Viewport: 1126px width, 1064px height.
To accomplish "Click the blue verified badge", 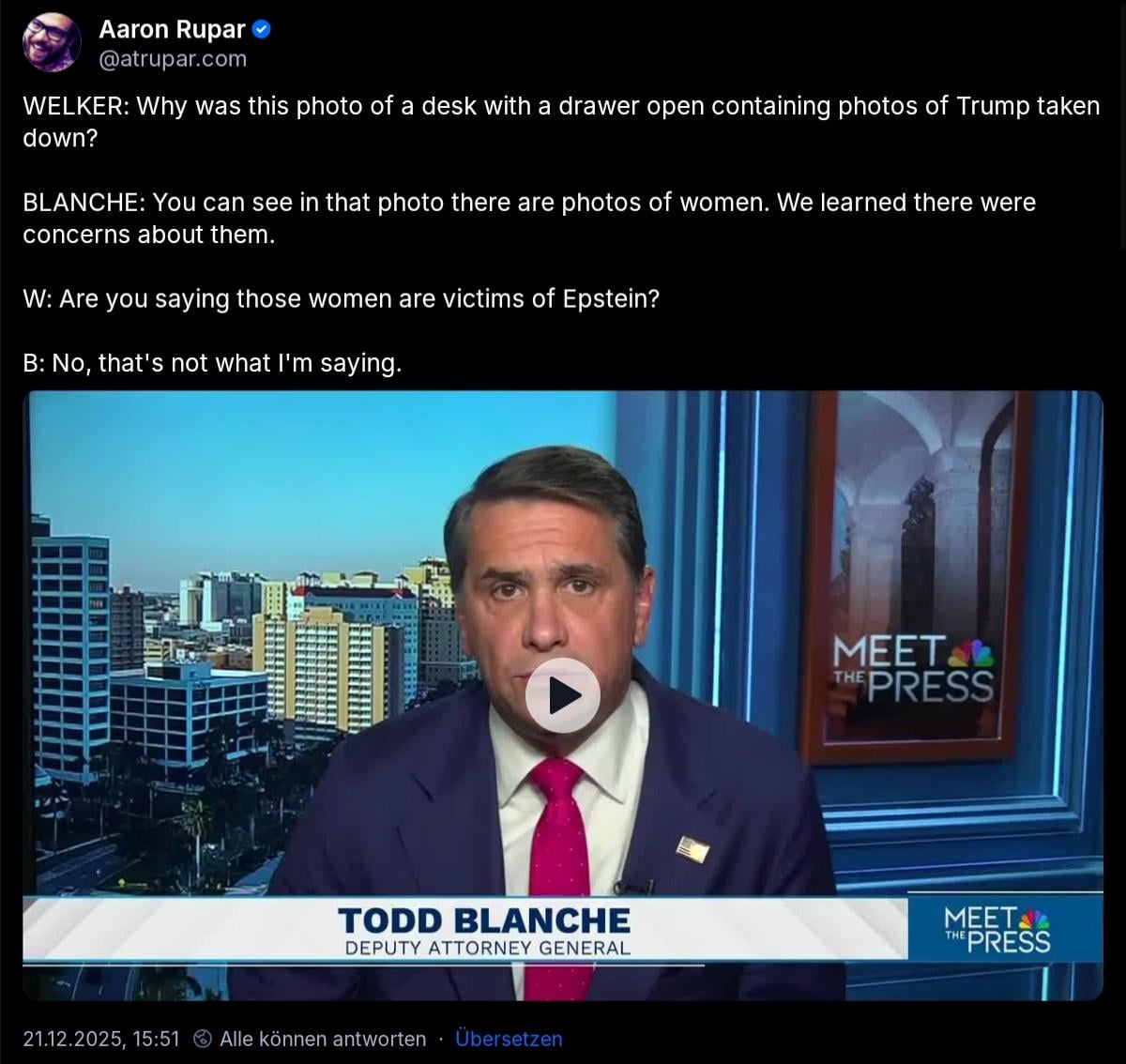I will point(263,29).
